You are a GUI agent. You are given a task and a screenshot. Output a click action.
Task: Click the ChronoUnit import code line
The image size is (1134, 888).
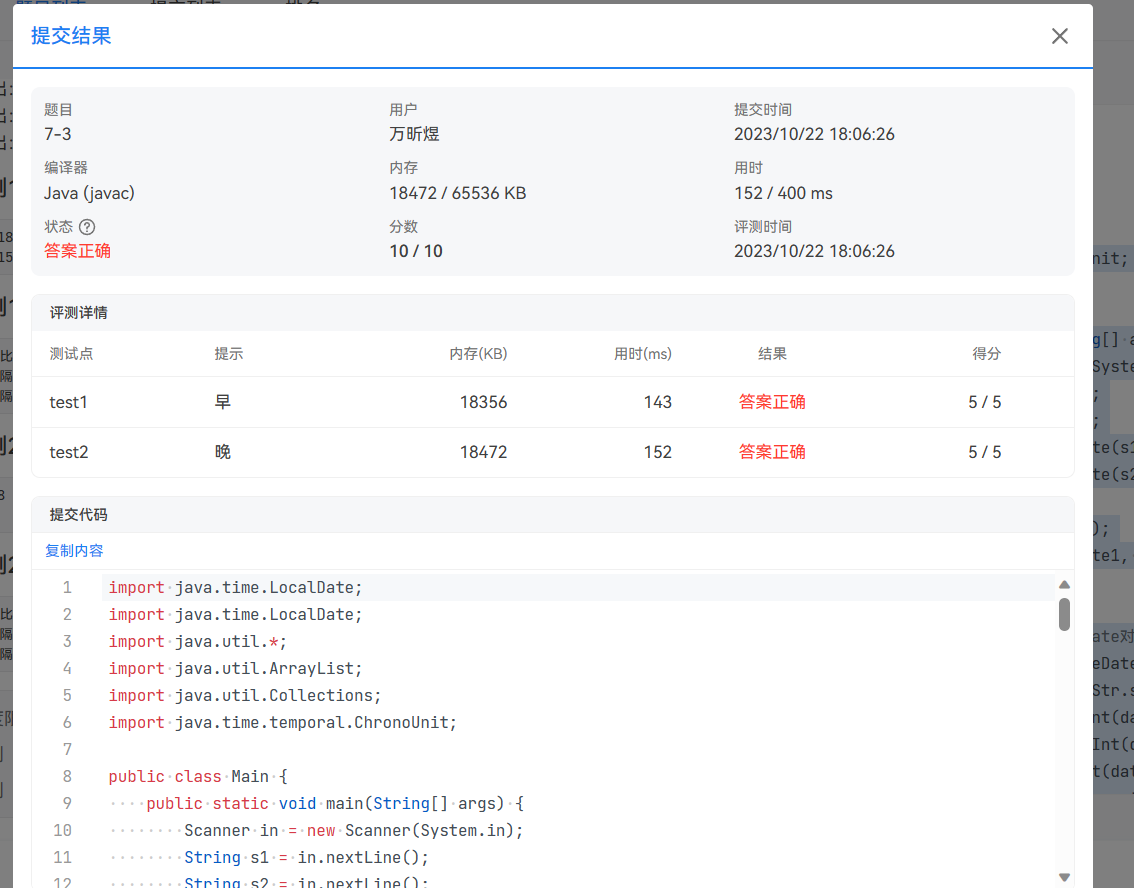283,722
